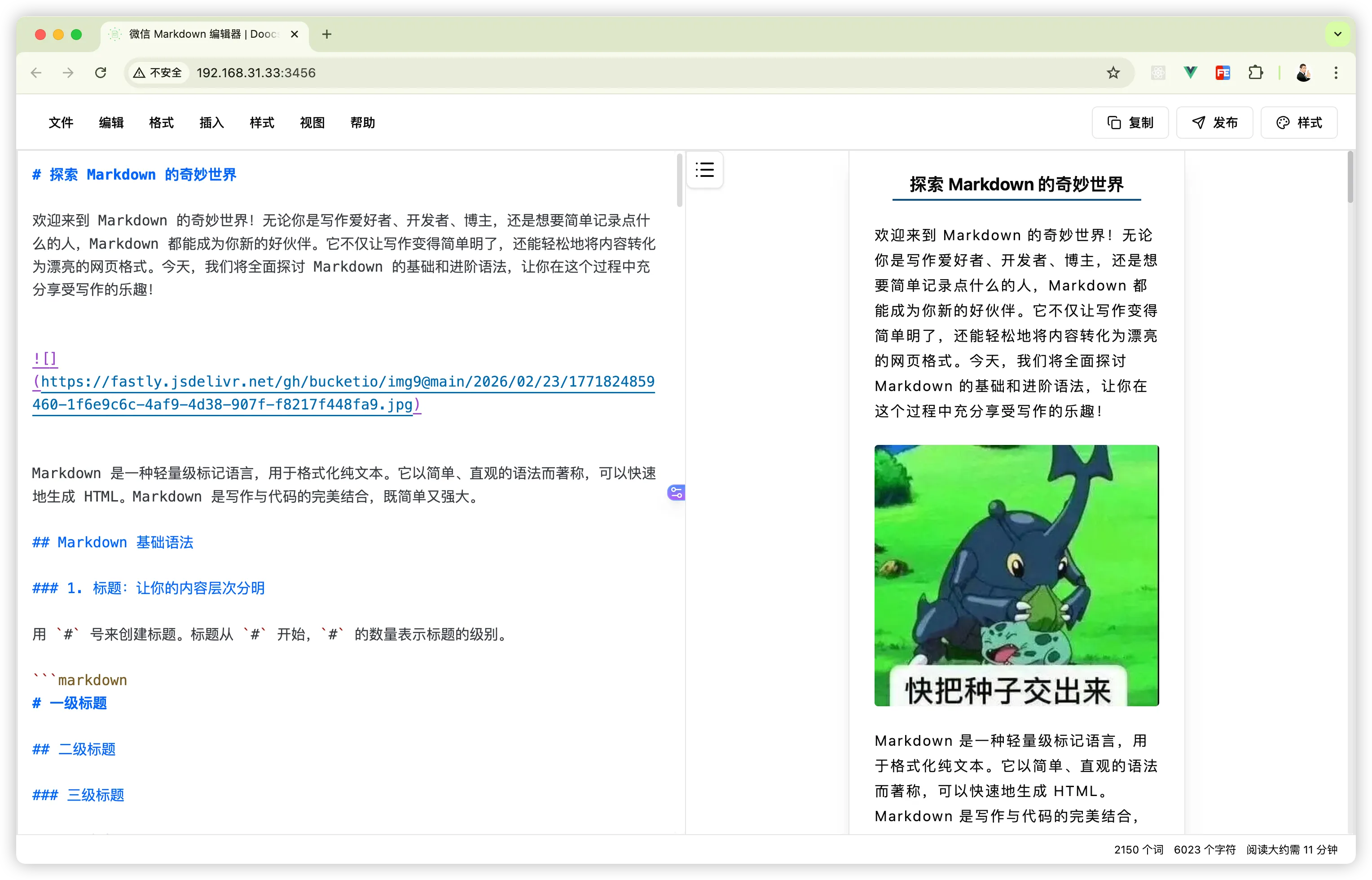Click the image URL link in the editor

(x=343, y=393)
